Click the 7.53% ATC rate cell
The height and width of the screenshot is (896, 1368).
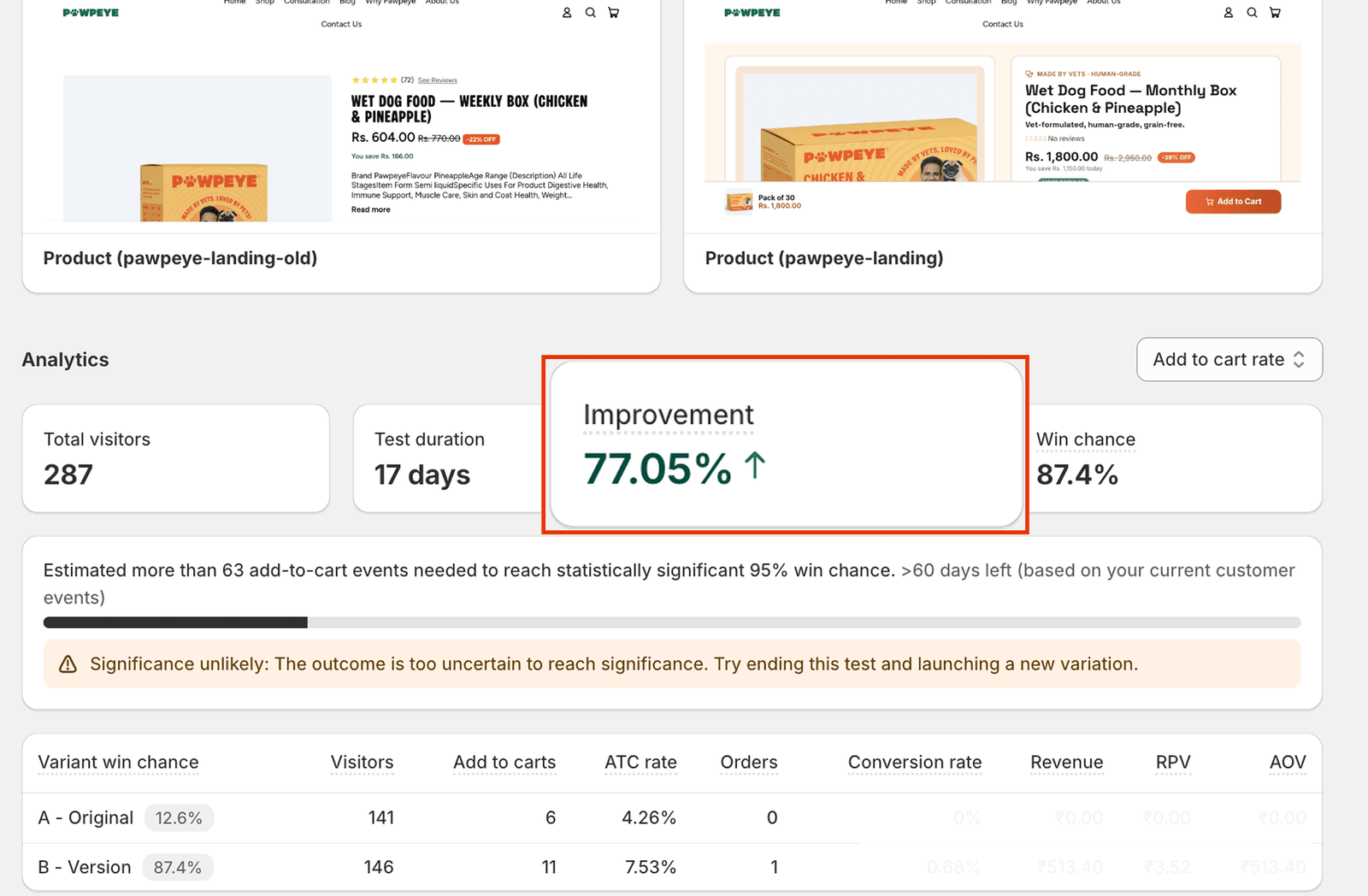pos(651,867)
